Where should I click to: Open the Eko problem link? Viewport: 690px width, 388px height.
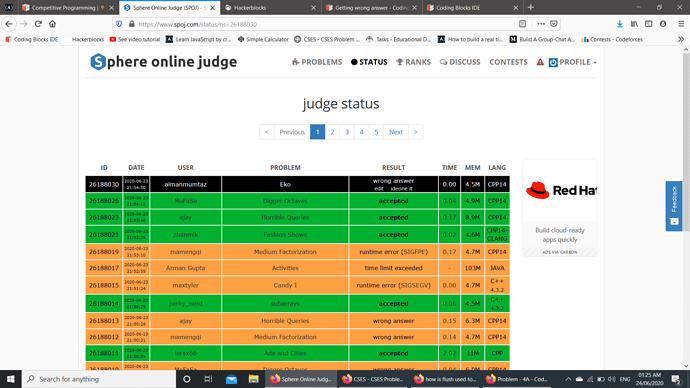[x=285, y=184]
